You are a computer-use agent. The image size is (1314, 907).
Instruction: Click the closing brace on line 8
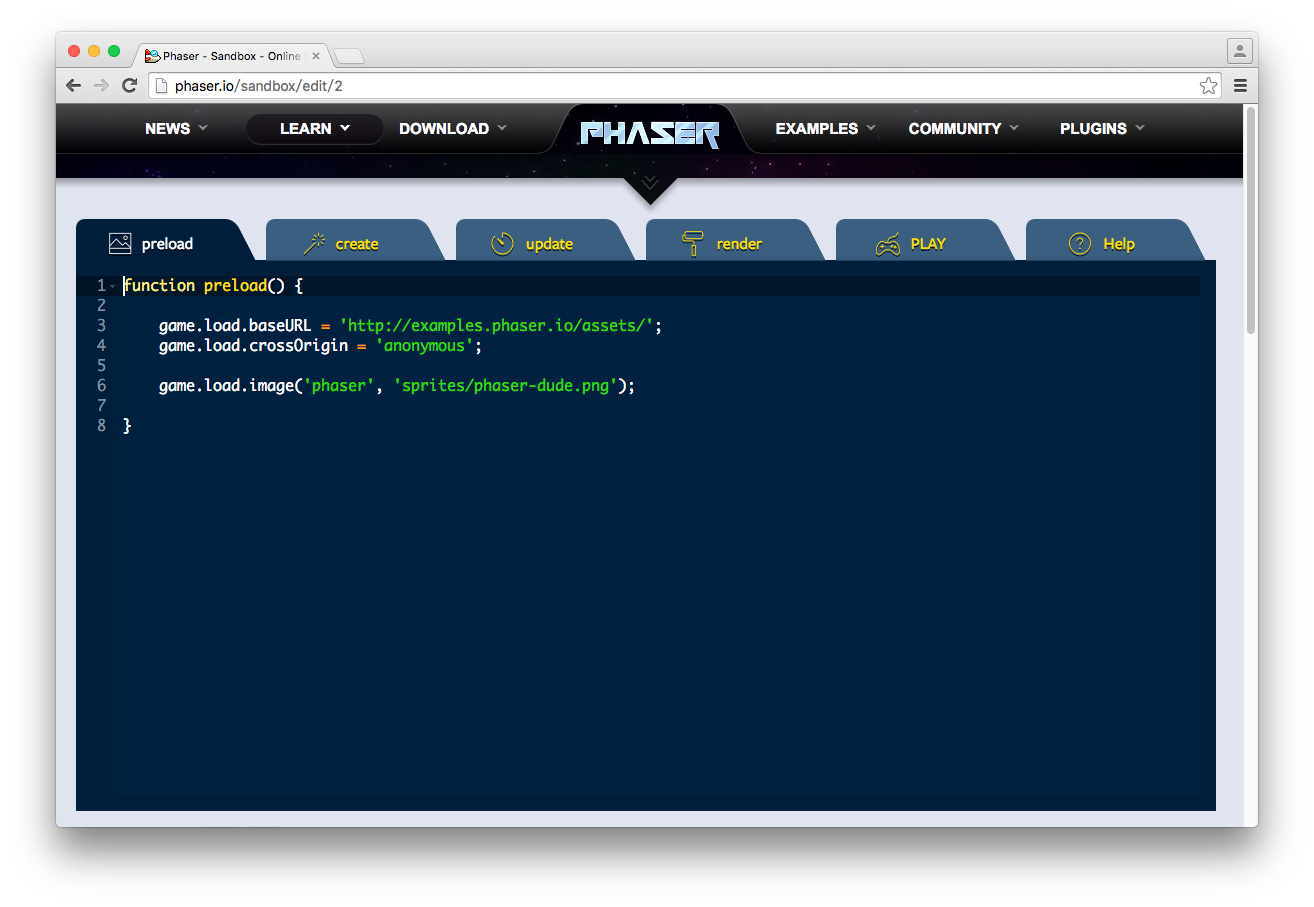click(127, 426)
